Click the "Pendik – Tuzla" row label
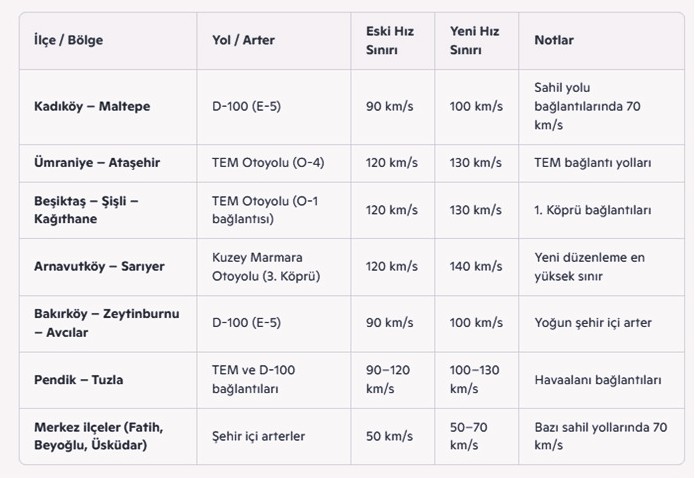Screen dimensions: 695x478 (79, 379)
